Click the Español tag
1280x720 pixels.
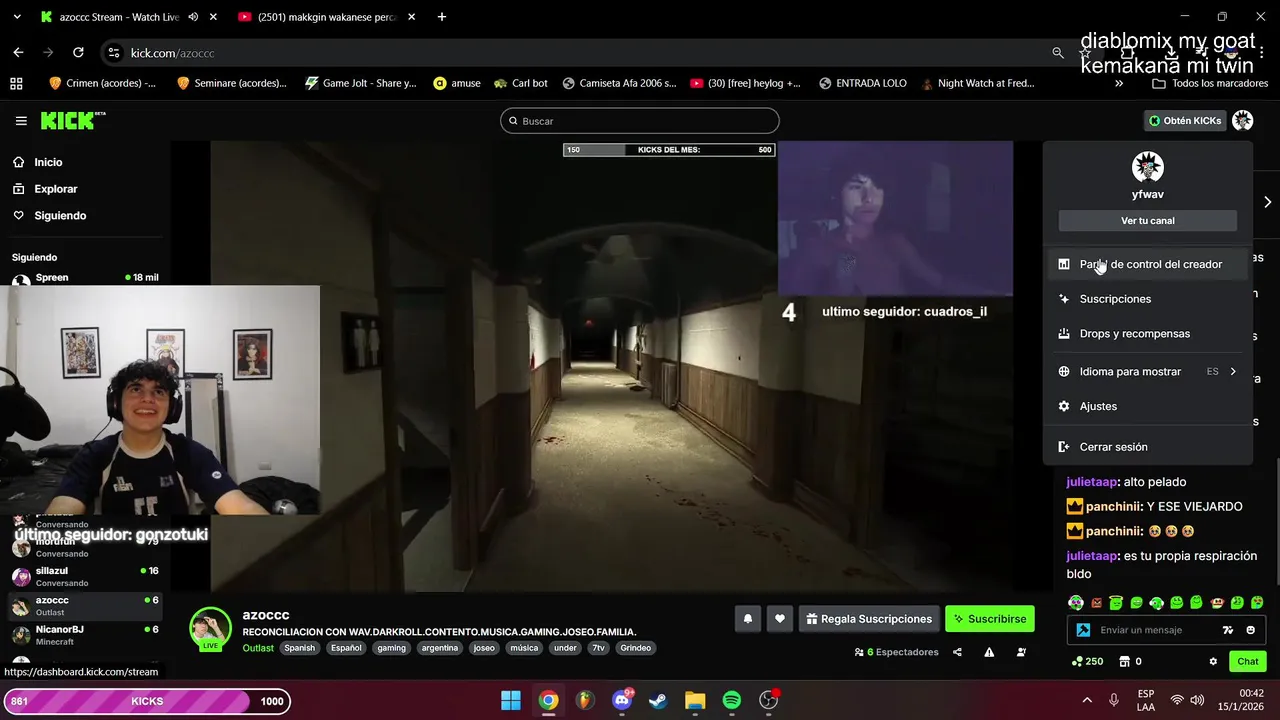click(346, 648)
